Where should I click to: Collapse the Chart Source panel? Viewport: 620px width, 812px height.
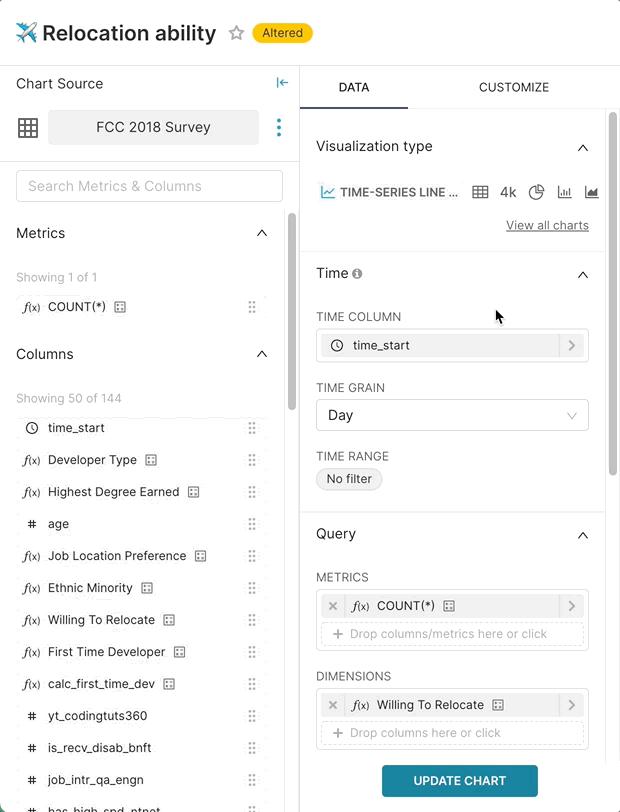[282, 83]
